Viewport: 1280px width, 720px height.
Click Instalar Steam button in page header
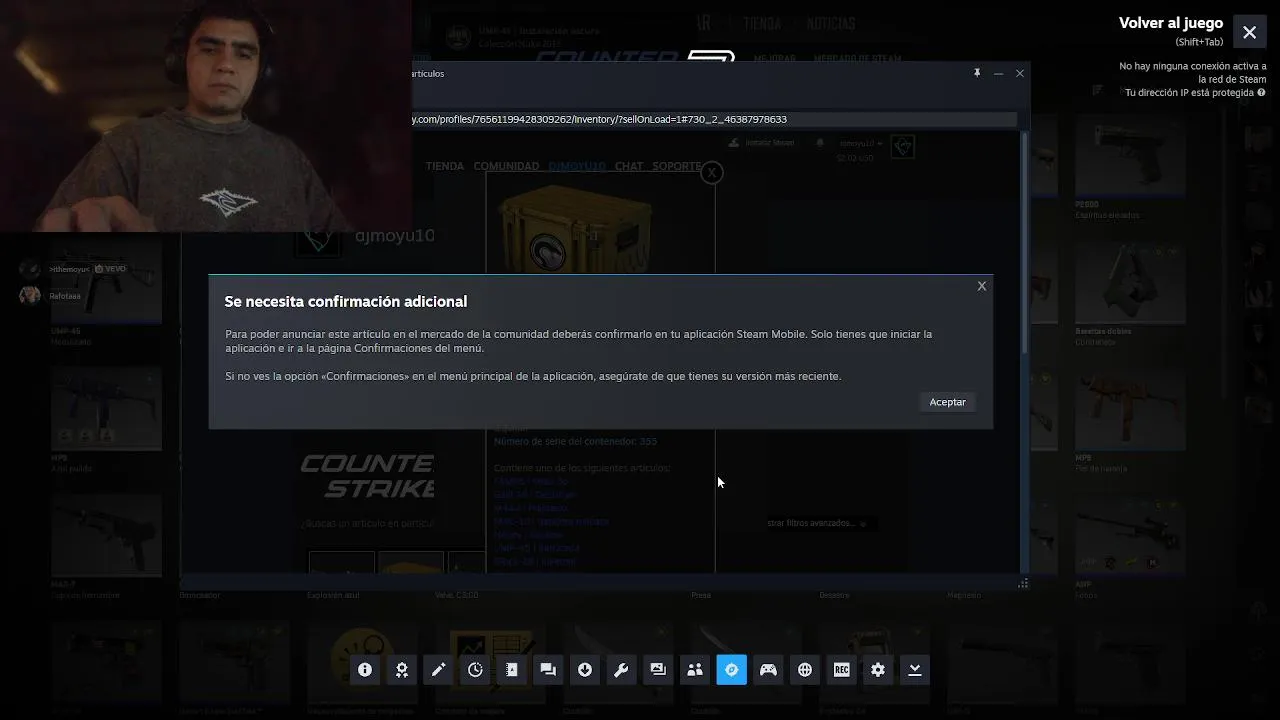pos(762,143)
